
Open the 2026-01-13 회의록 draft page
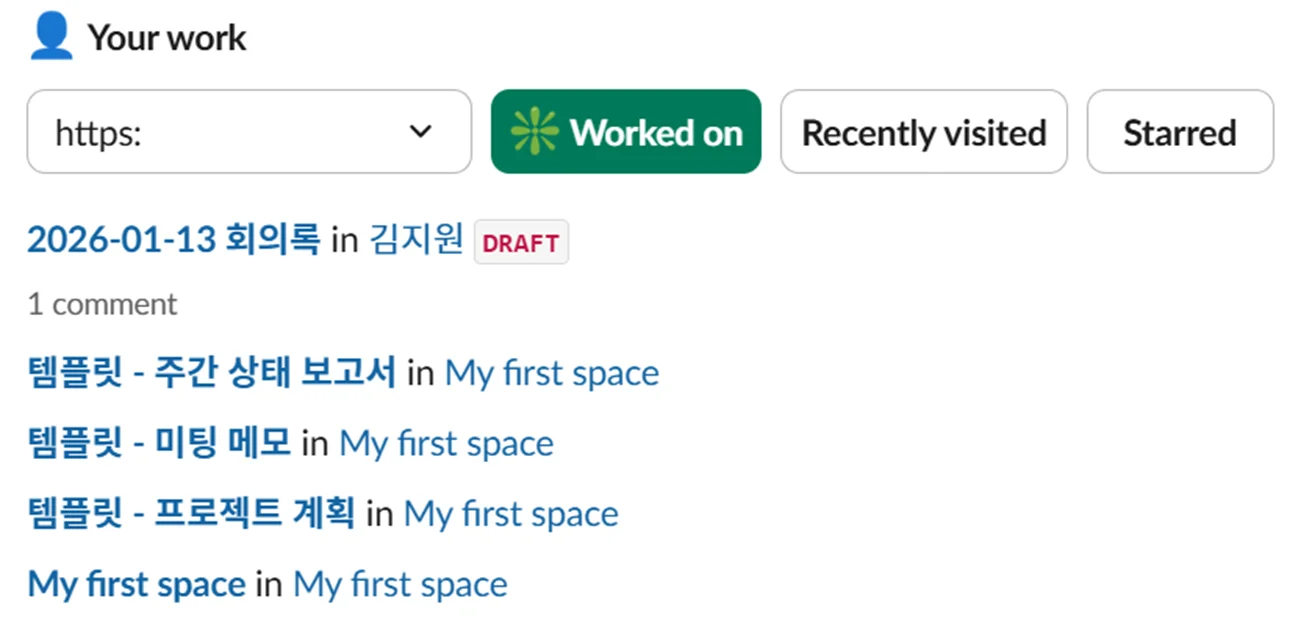coord(173,241)
